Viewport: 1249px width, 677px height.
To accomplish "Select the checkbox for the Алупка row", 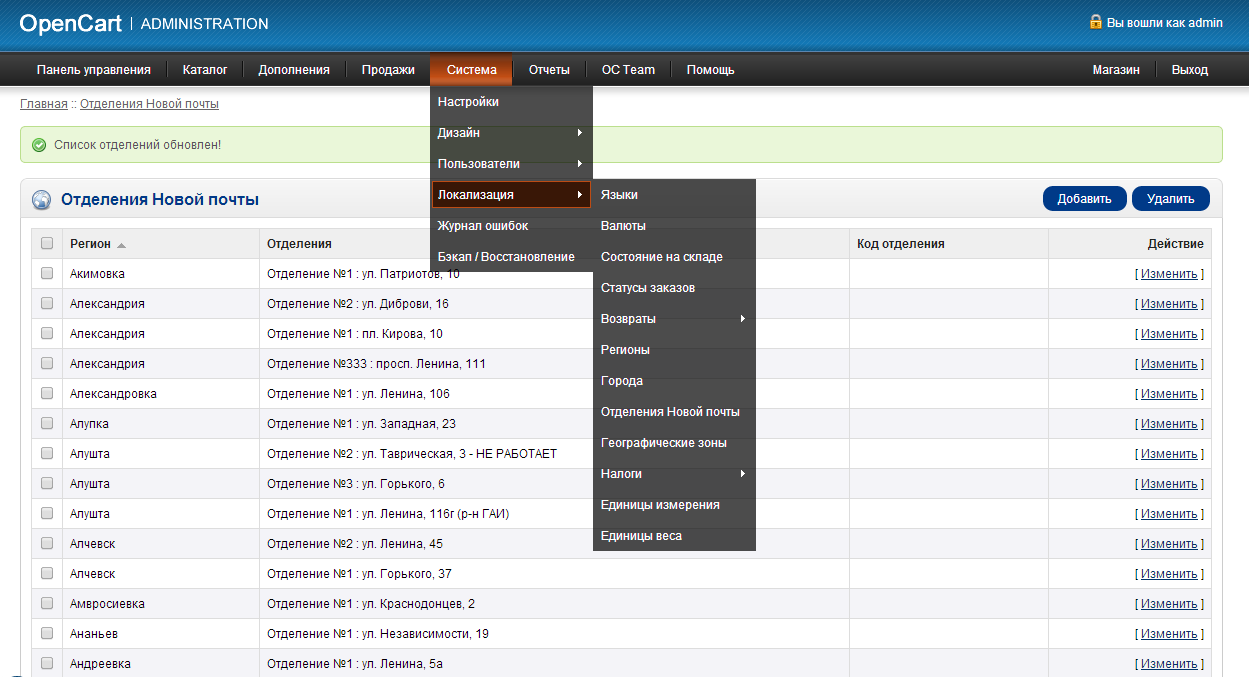I will [x=47, y=423].
